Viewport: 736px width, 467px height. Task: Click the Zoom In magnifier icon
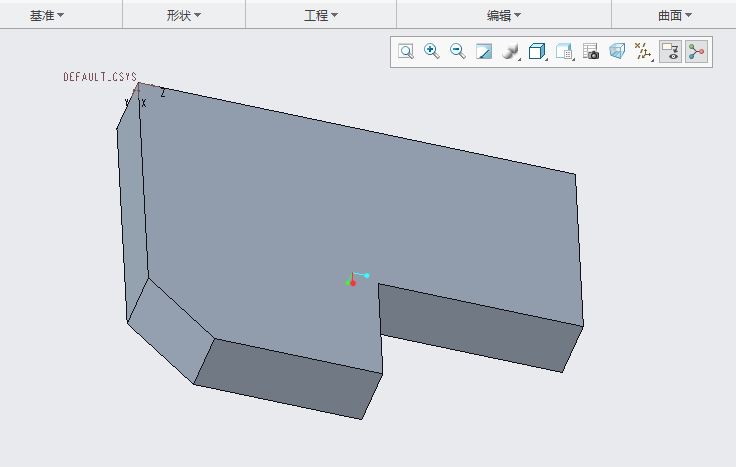(432, 52)
